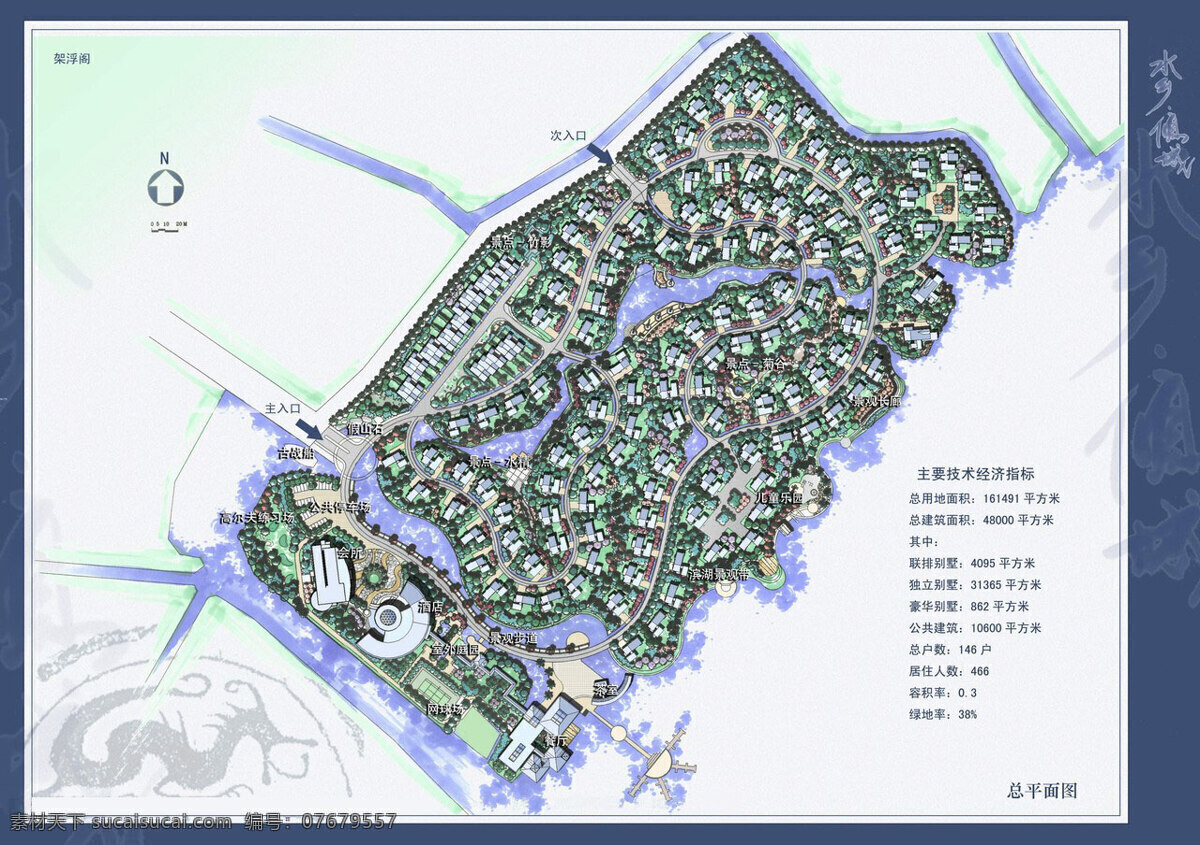Click the 儿童乐园 label
The height and width of the screenshot is (845, 1200).
click(779, 496)
